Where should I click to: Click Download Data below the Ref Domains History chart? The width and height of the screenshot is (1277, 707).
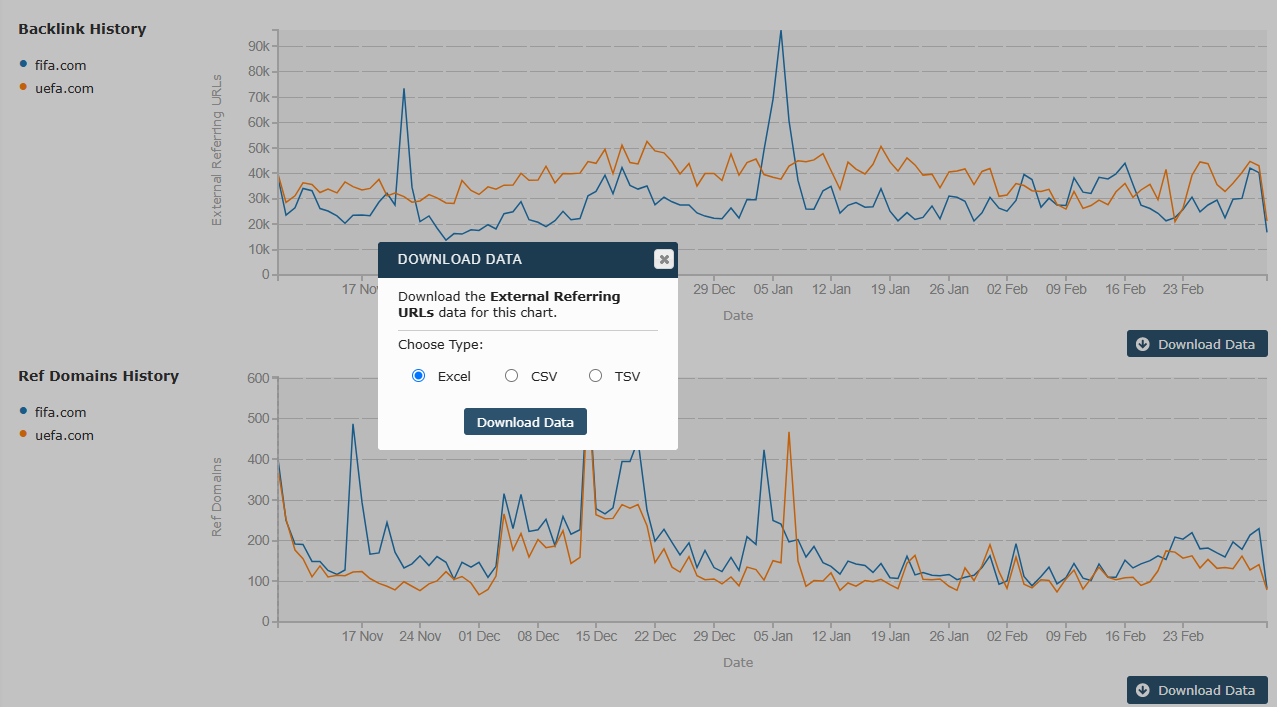click(x=1197, y=690)
